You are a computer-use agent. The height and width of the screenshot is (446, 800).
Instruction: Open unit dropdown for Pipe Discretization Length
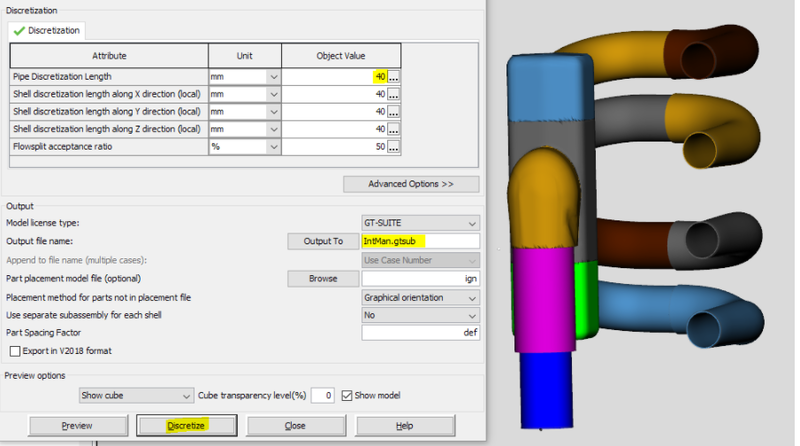point(274,77)
